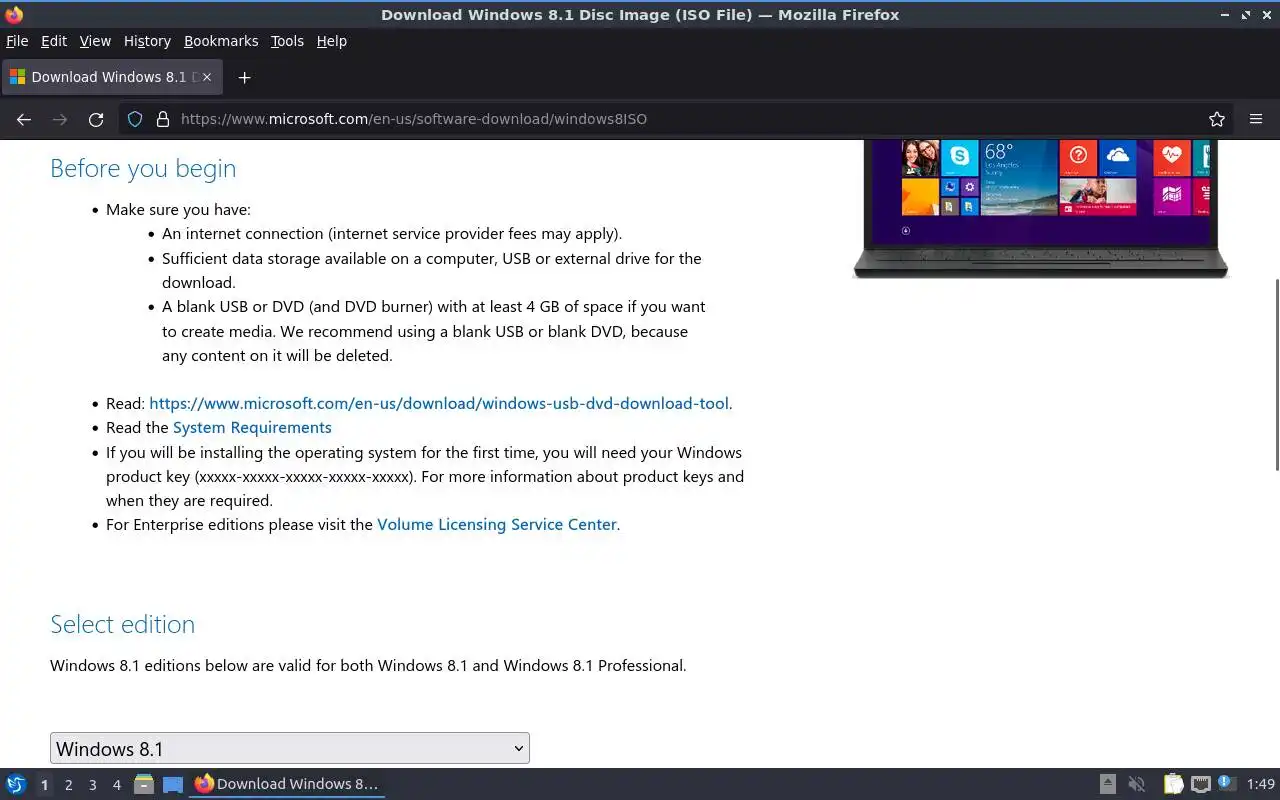Bookmark this page with the star

[1217, 119]
